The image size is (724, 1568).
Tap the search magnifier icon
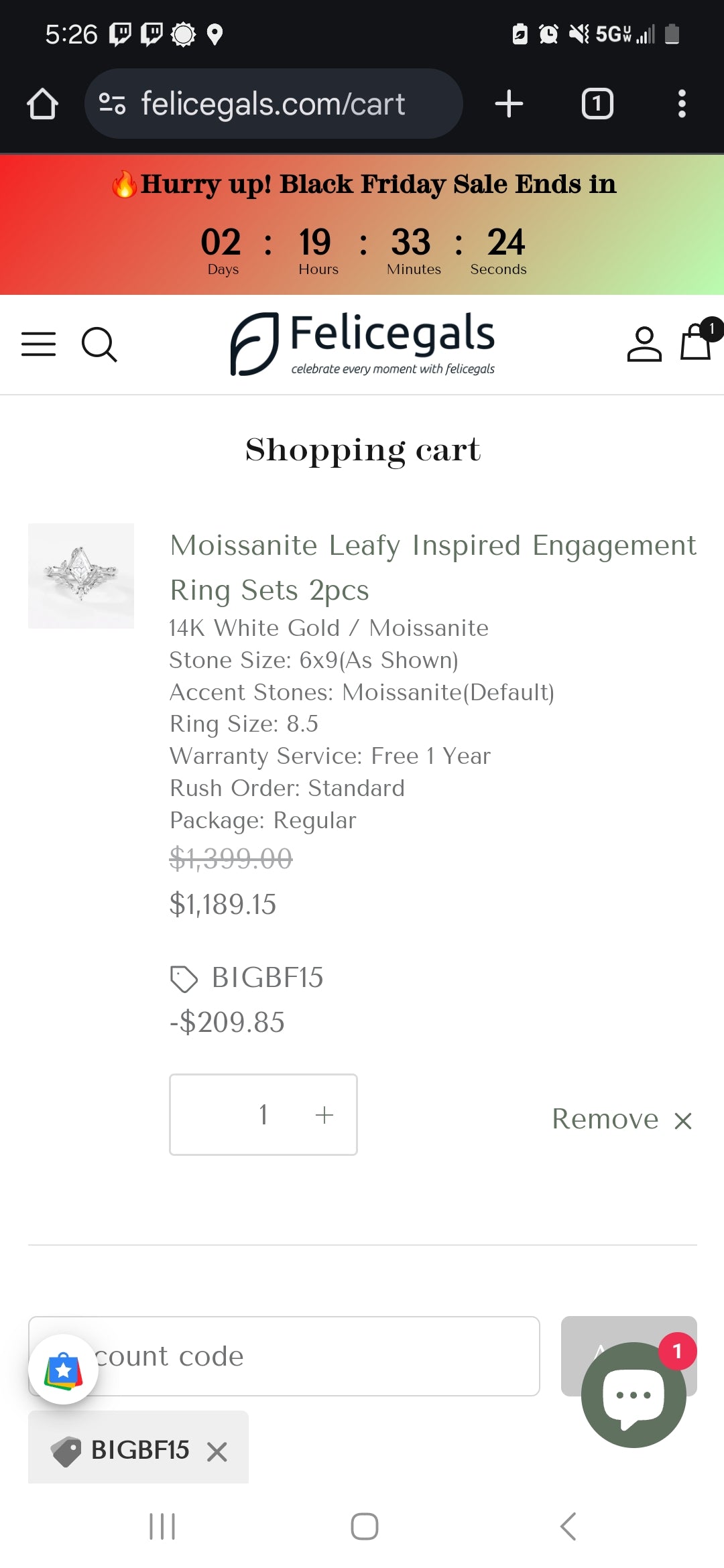tap(99, 344)
